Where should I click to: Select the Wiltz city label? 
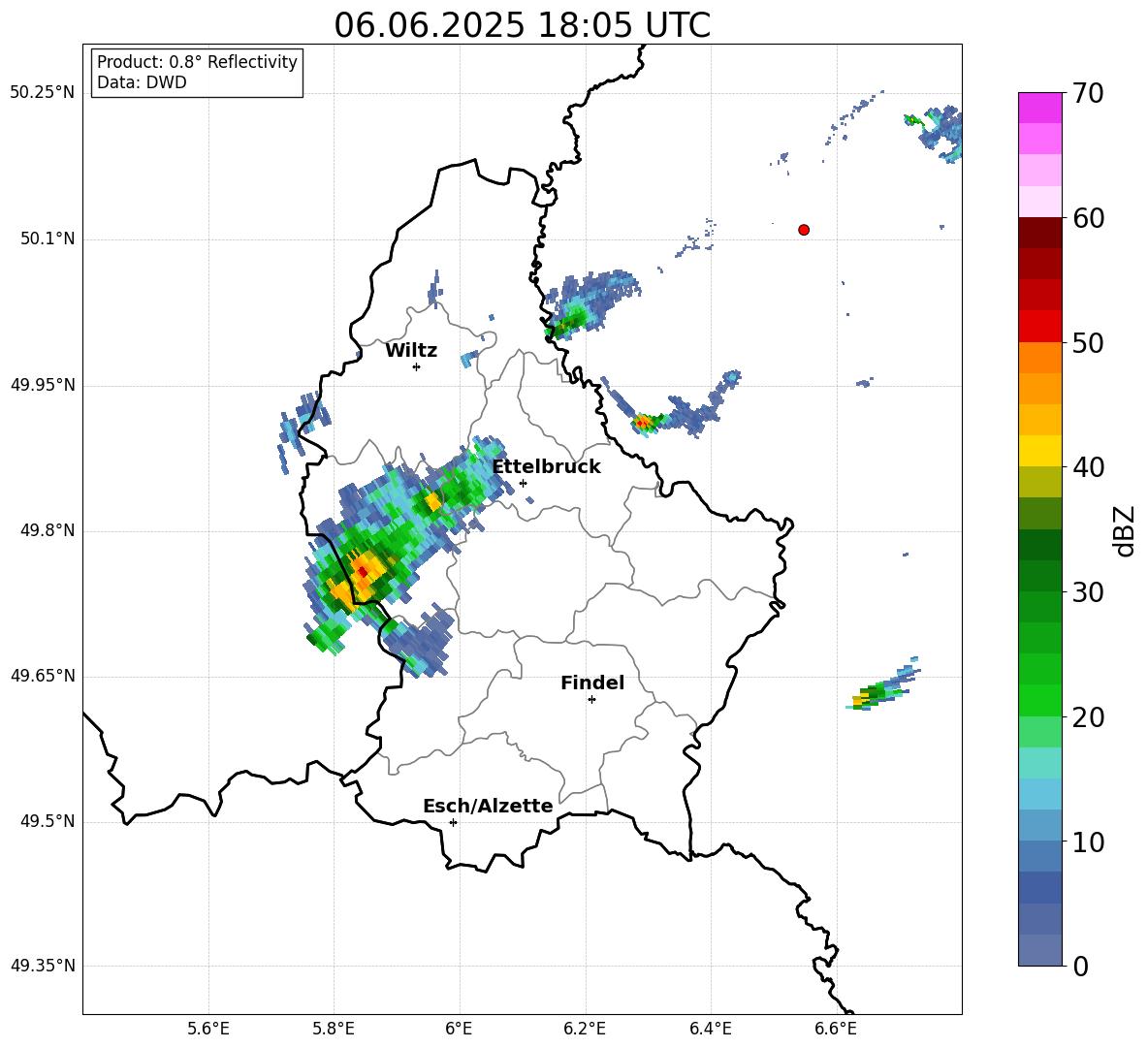coord(411,351)
